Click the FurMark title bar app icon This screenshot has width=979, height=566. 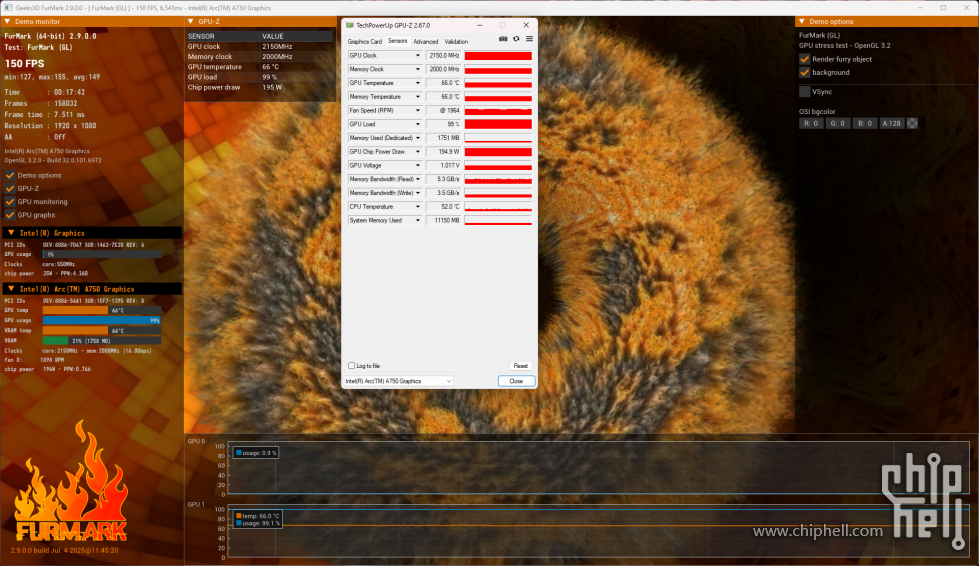click(x=8, y=7)
